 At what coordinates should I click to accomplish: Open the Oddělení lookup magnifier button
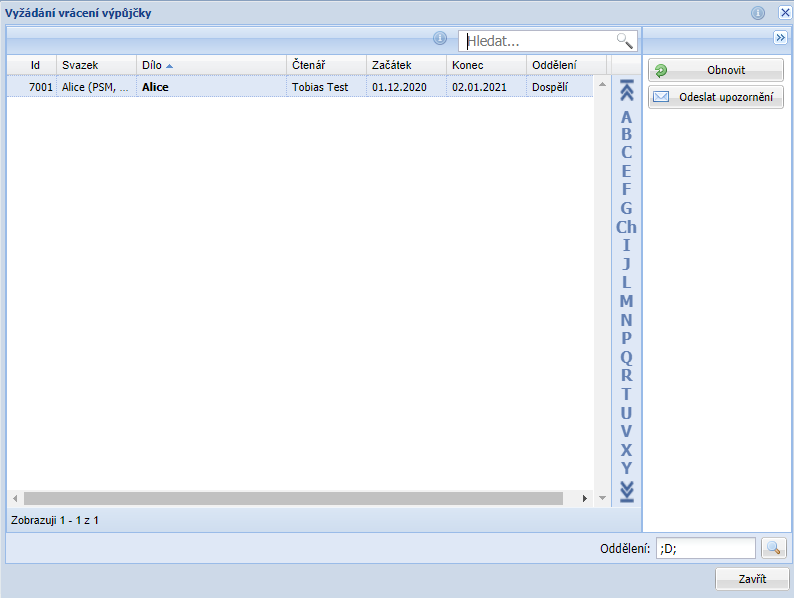point(774,548)
